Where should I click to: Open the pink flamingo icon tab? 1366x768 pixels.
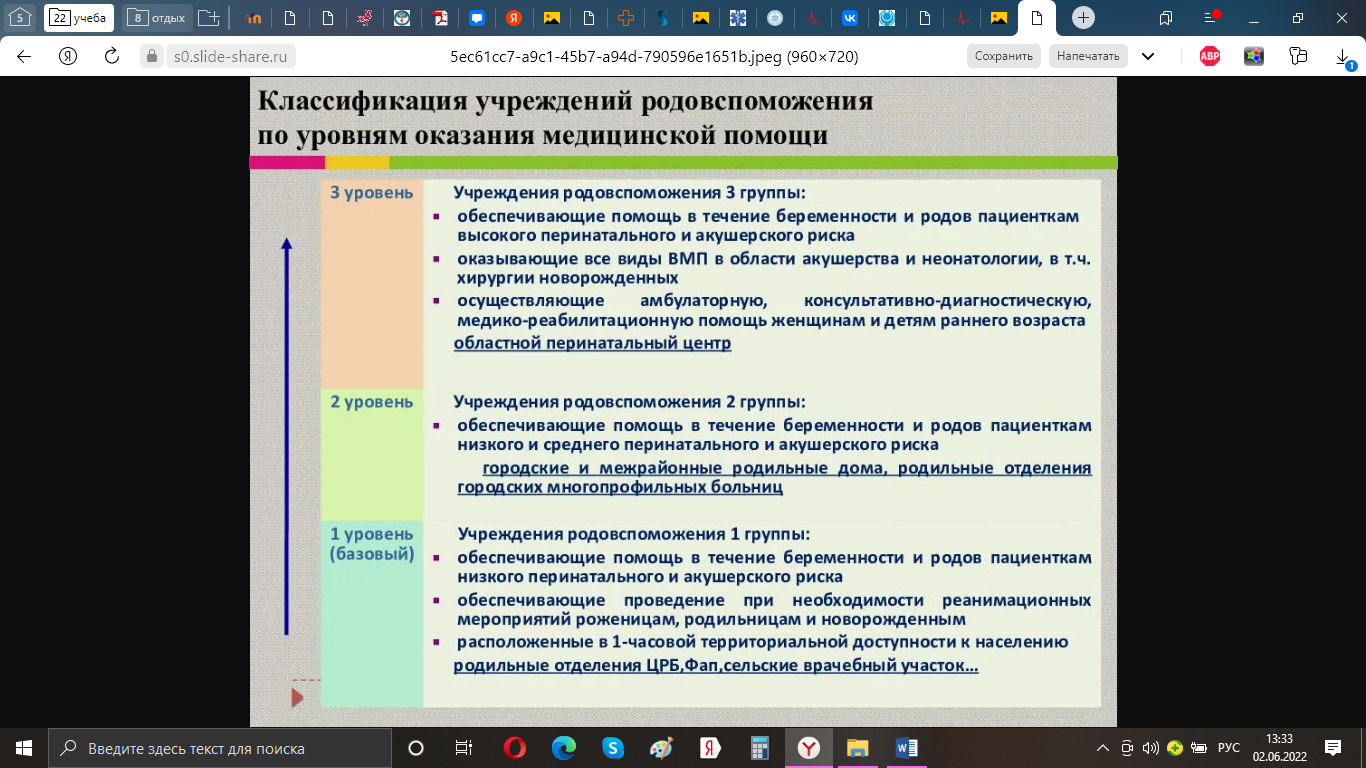pos(365,18)
